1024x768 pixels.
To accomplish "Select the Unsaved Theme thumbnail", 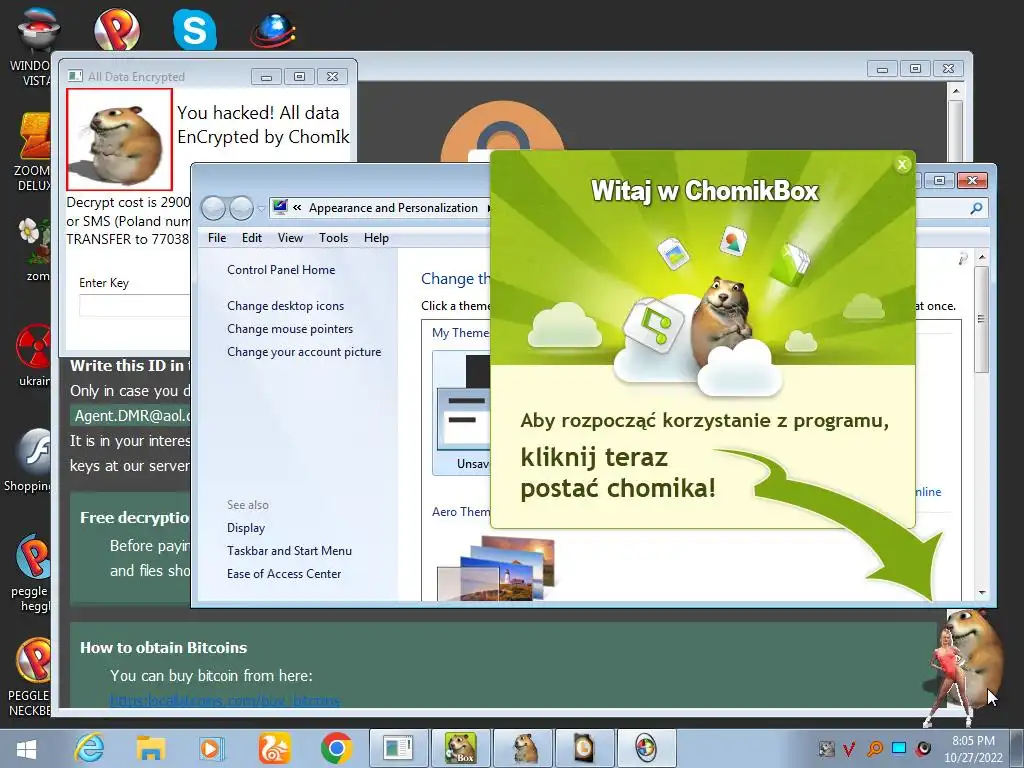I will click(x=462, y=412).
